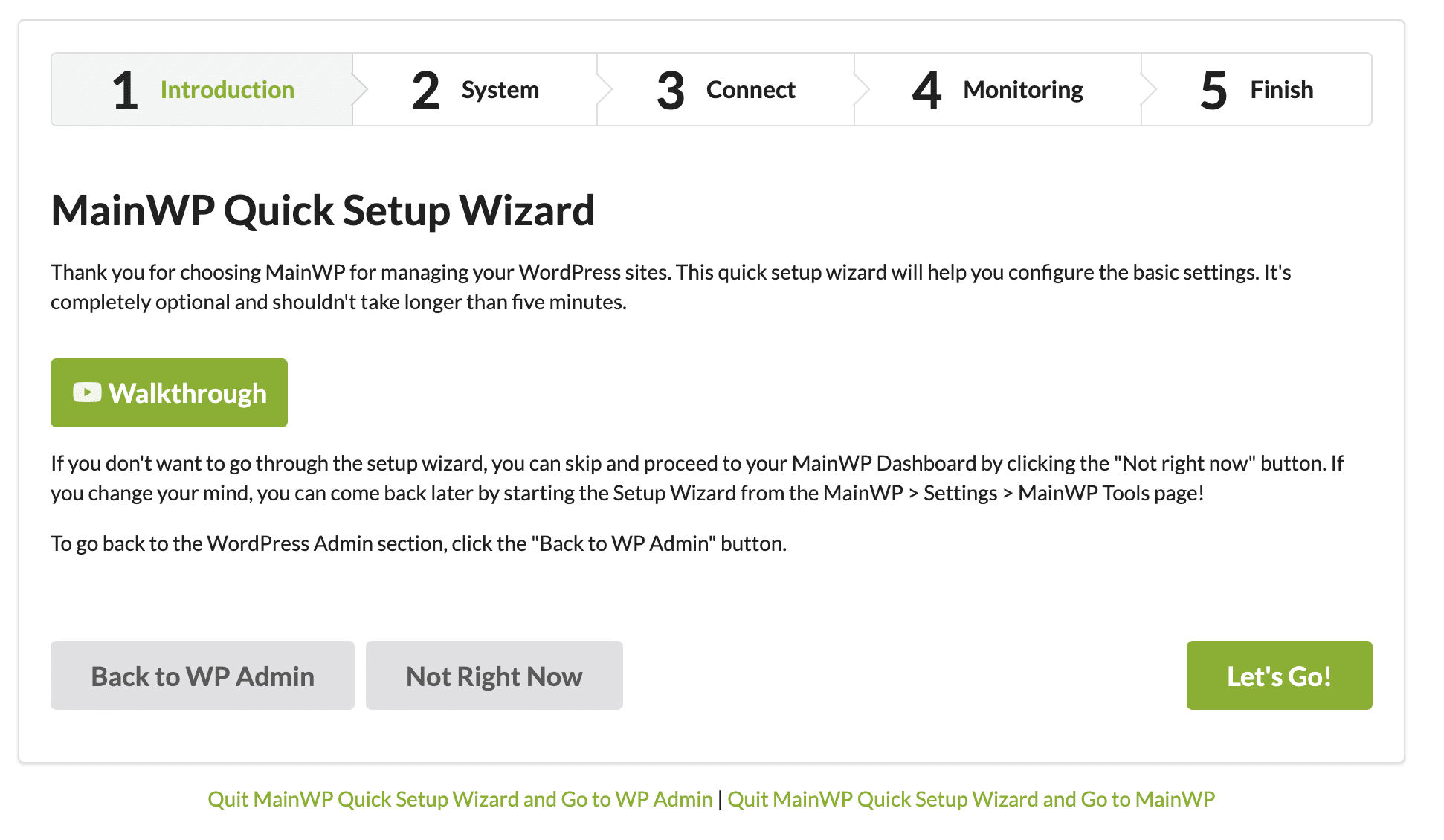Select the Introduction step tab

click(202, 89)
